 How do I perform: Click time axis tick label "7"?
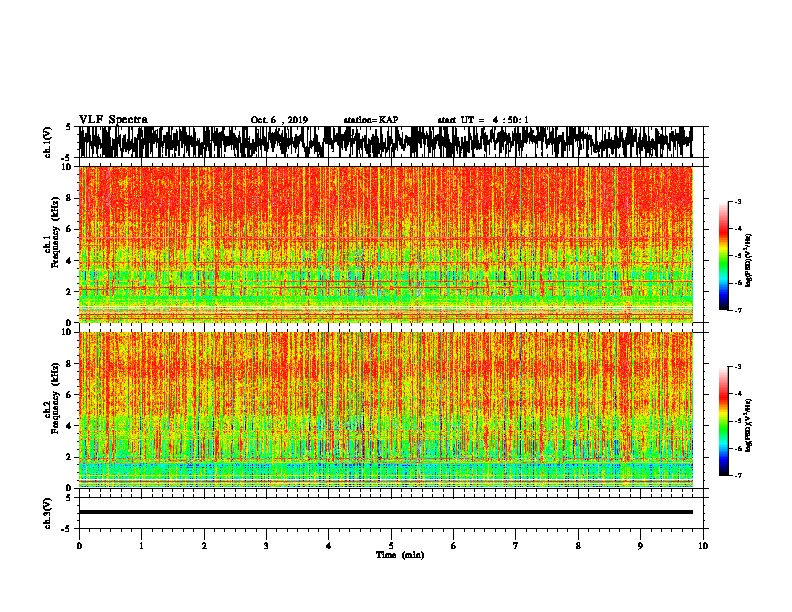tap(516, 546)
